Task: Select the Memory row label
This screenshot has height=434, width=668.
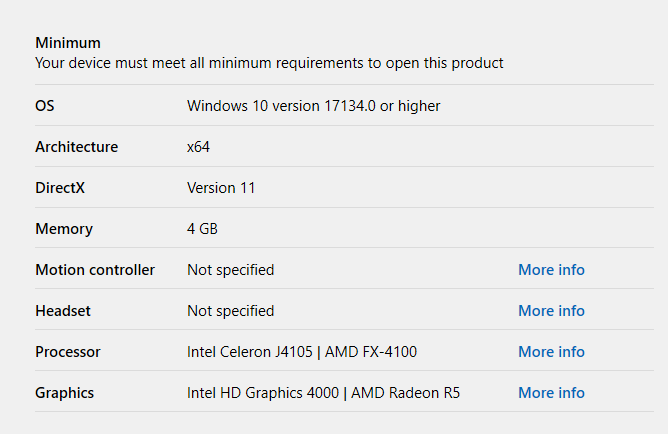Action: coord(64,229)
